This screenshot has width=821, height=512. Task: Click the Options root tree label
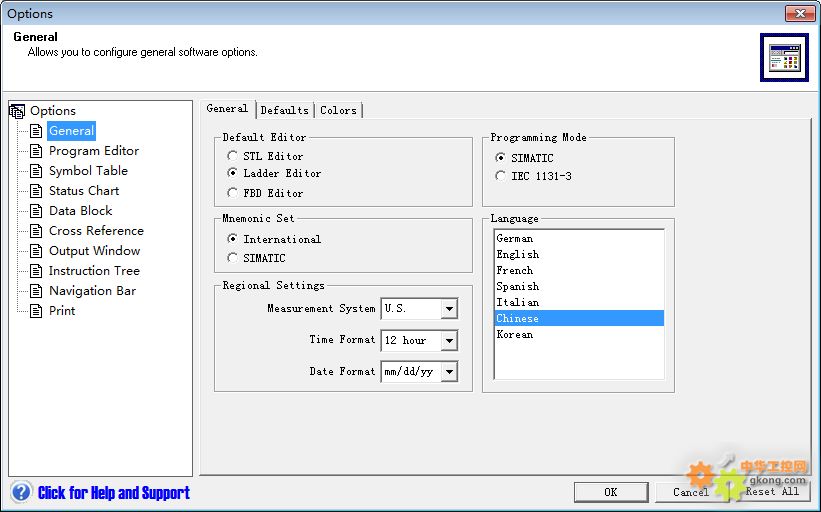[53, 111]
